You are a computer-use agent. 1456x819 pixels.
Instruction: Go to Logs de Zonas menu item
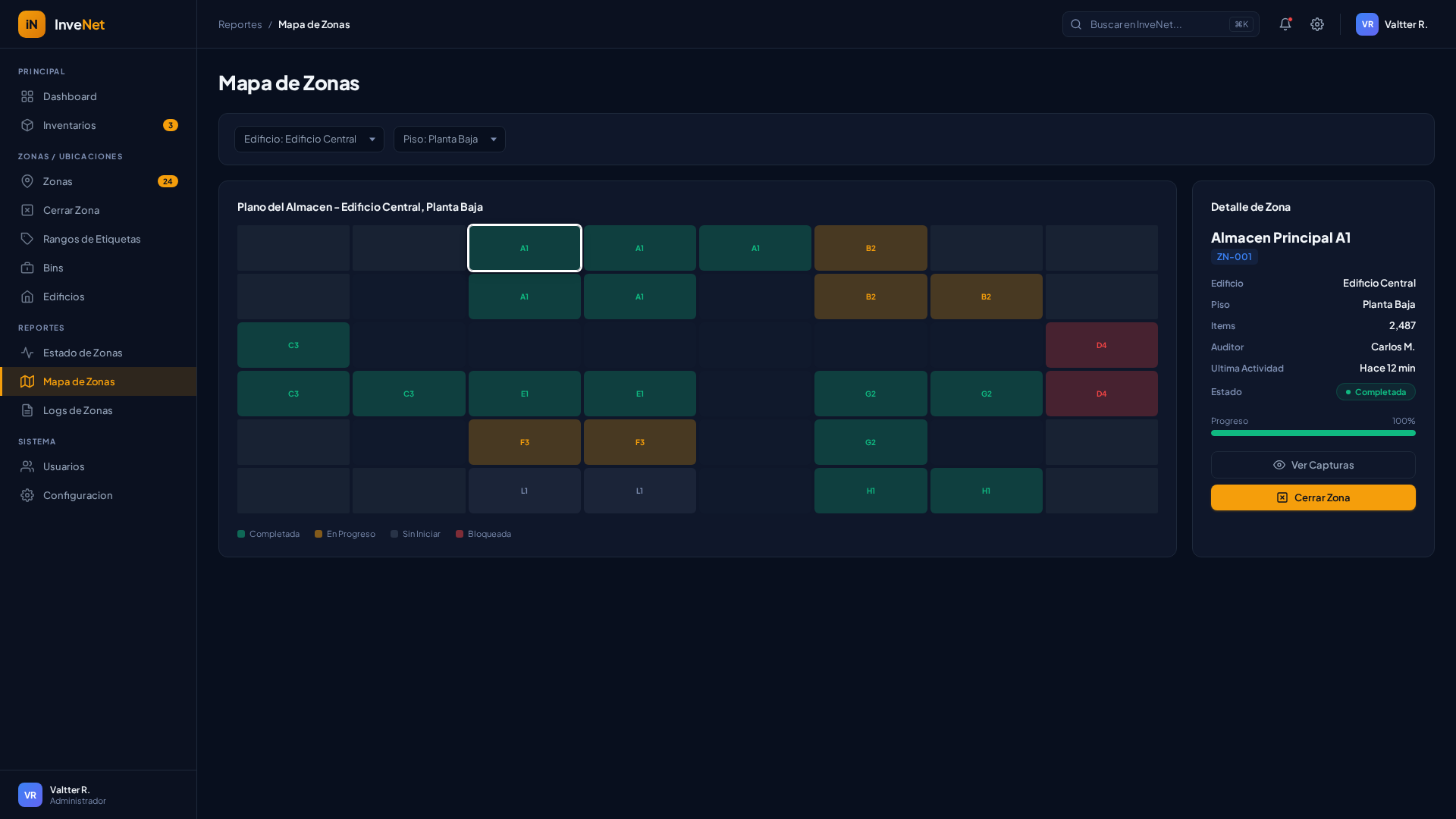pos(77,410)
